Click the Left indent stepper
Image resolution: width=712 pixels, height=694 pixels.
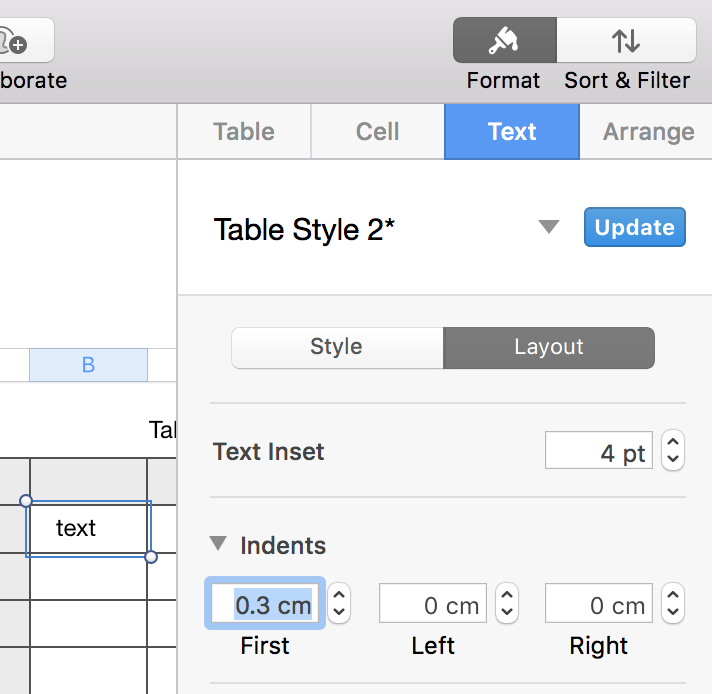click(x=507, y=604)
